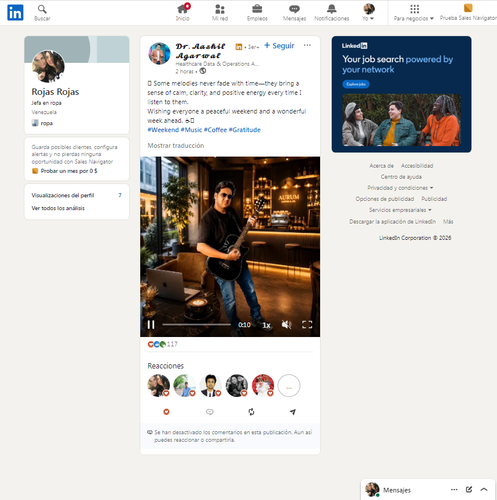This screenshot has height=500, width=497.
Task: Click Explore jobs ad button
Action: tap(356, 84)
